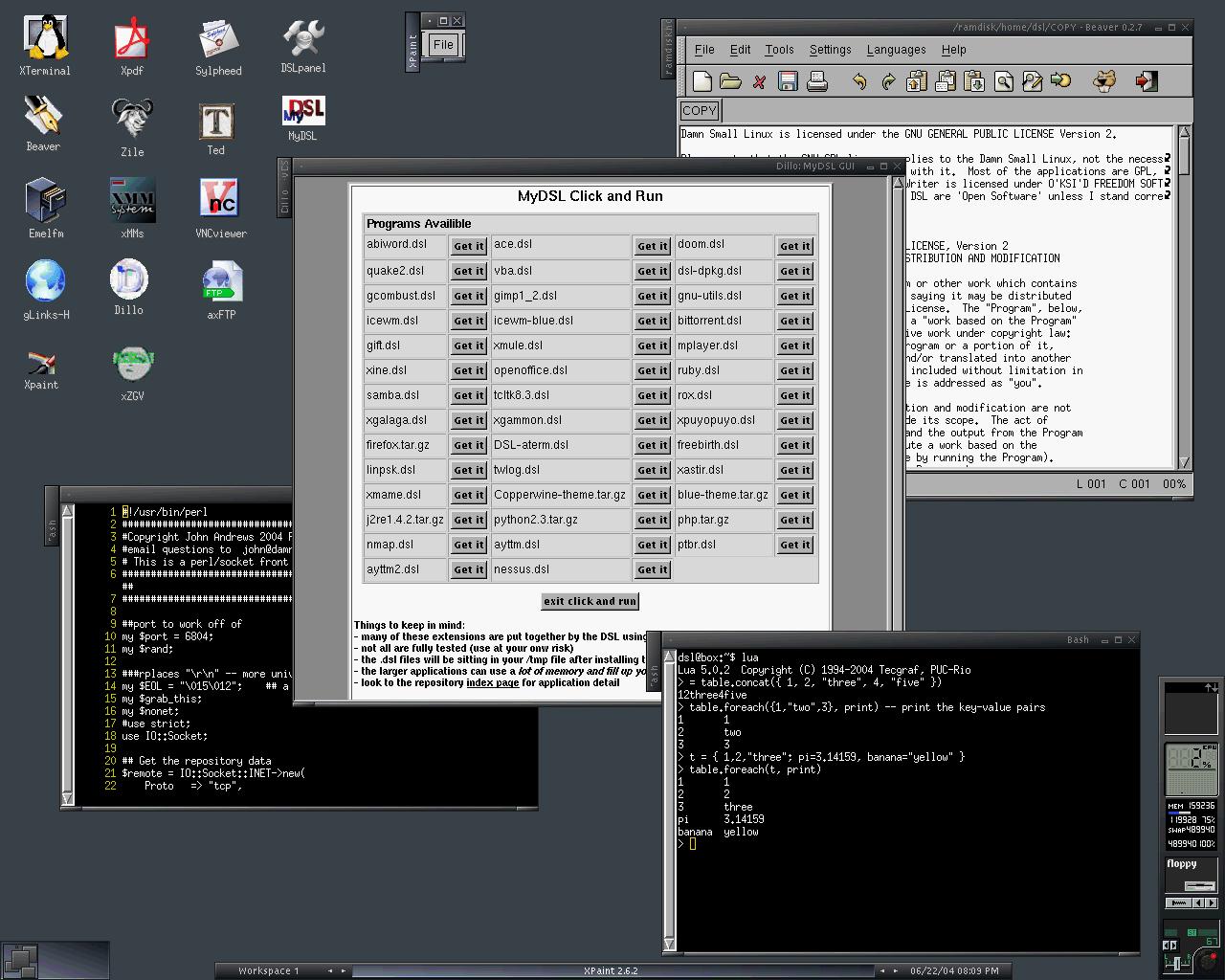Viewport: 1225px width, 980px height.
Task: Click the red X close-file icon in Beaver
Action: pos(759,81)
